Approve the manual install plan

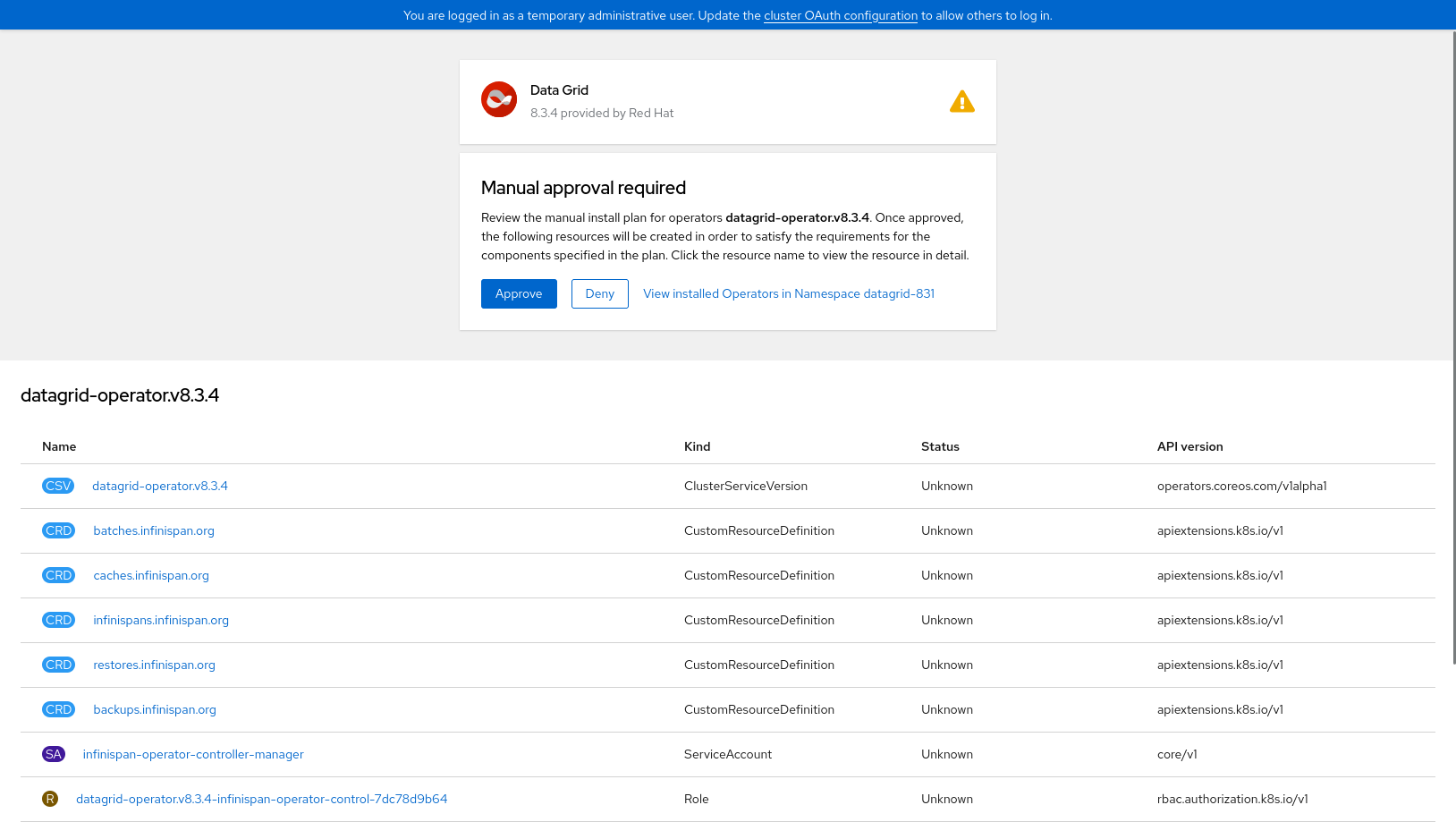(x=519, y=293)
